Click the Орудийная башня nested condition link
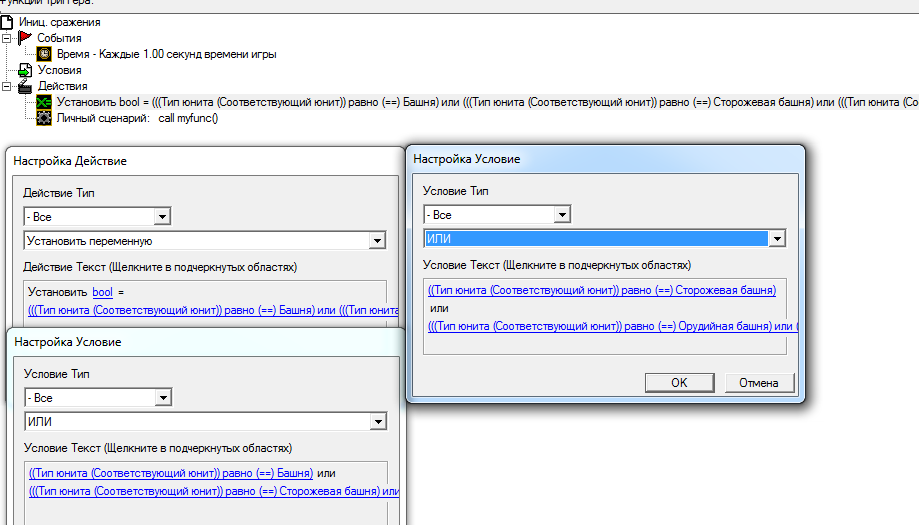Screen dimensions: 919x525 612,326
